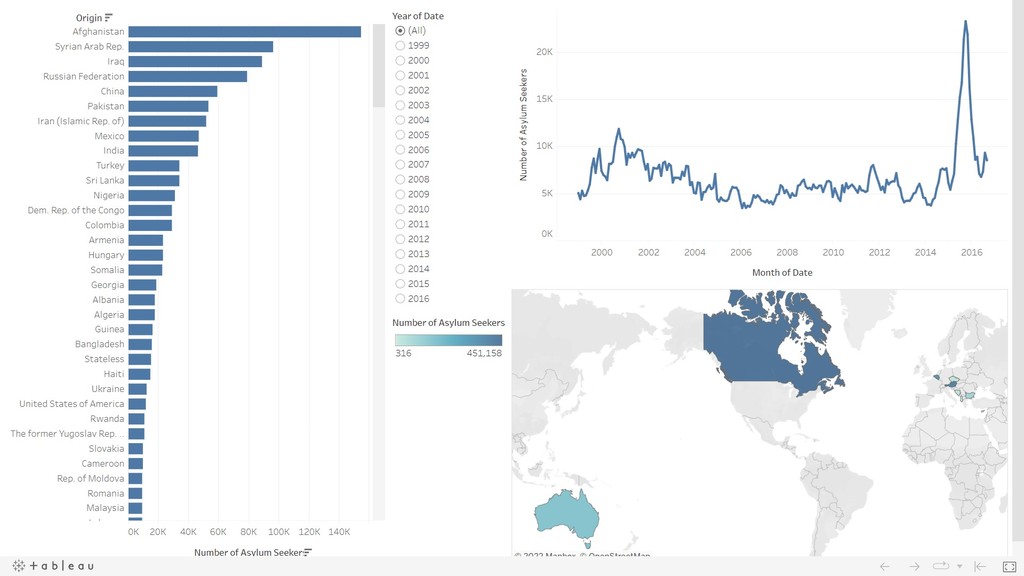Viewport: 1024px width, 576px height.
Task: Click the asylum seekers color legend gradient
Action: click(449, 340)
